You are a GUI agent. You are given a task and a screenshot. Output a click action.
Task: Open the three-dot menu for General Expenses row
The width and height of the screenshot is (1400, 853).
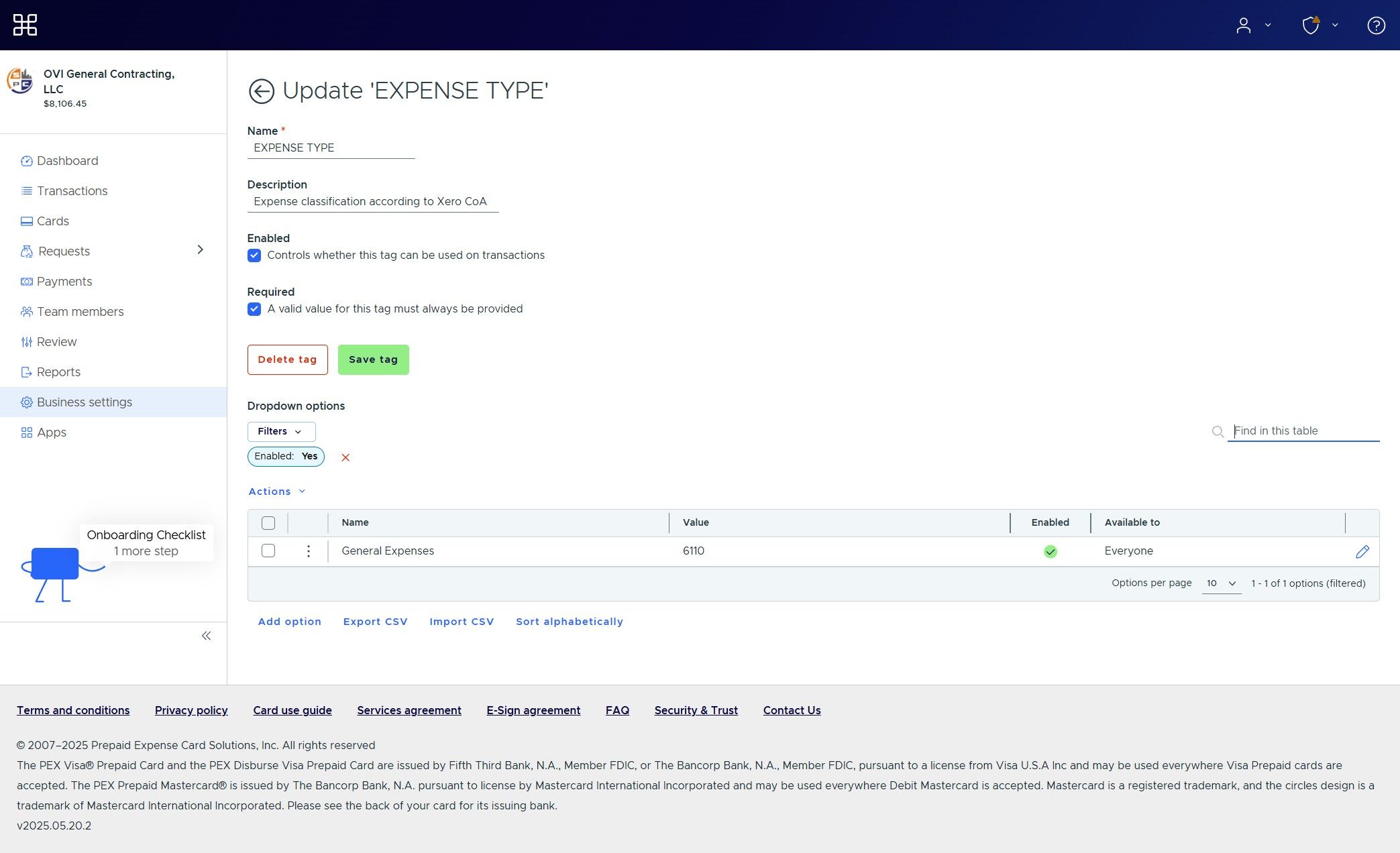(308, 551)
